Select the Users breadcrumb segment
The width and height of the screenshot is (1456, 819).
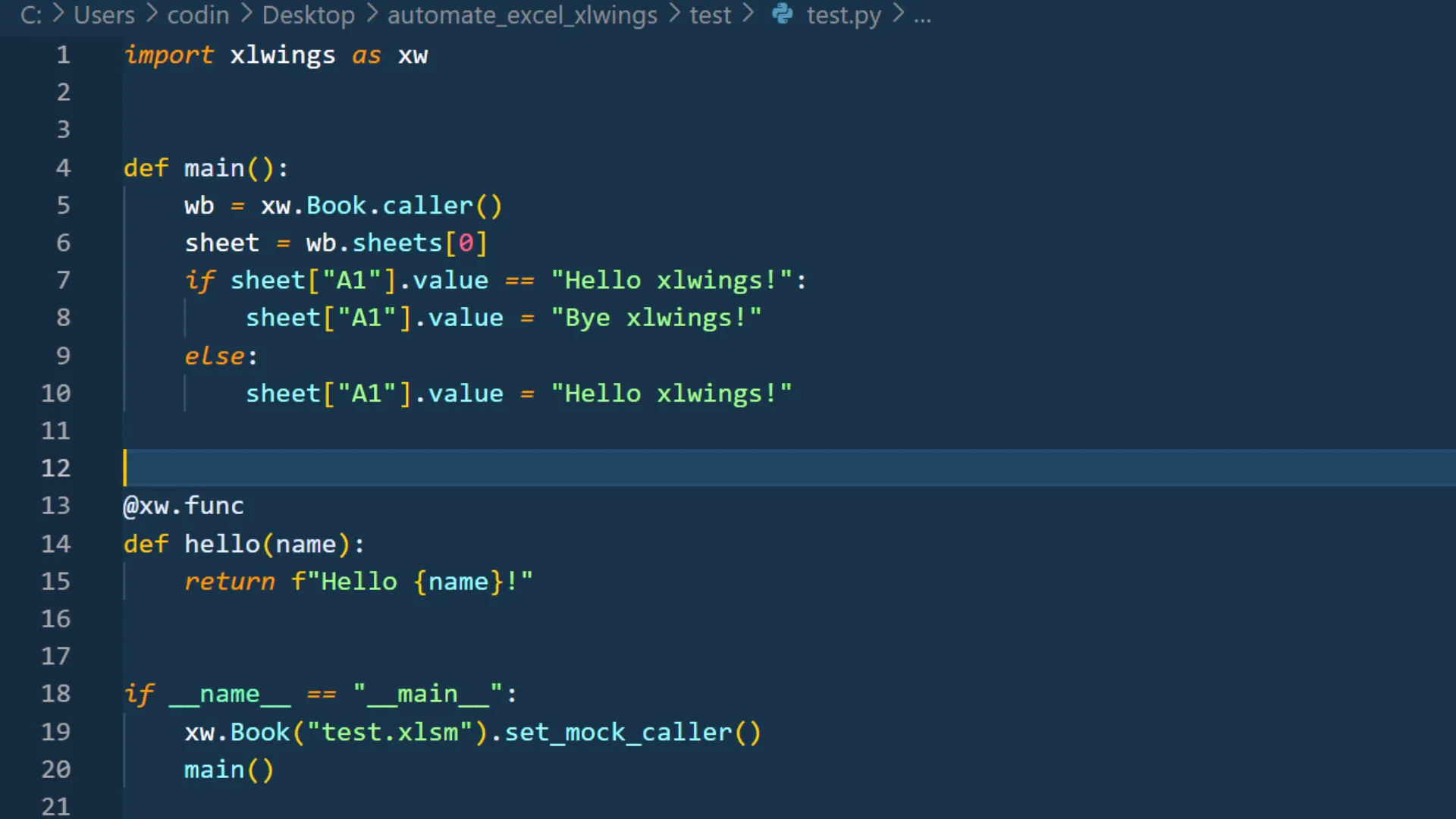pos(104,15)
